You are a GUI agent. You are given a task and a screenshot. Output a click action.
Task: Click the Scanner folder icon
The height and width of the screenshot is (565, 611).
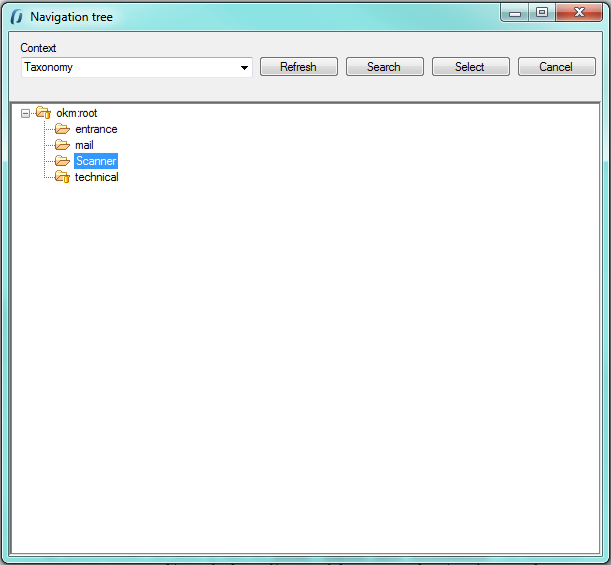pos(62,161)
